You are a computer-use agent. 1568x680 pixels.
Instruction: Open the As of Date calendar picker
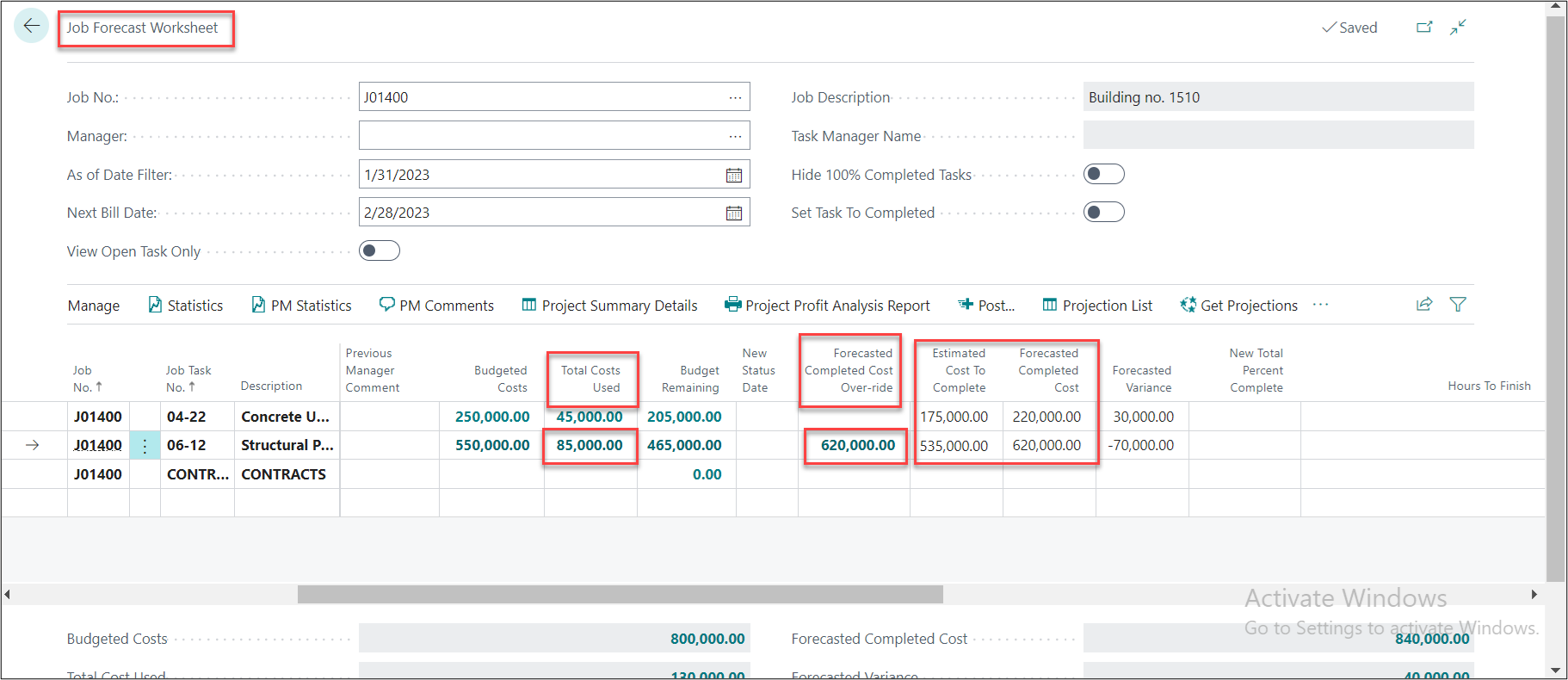click(733, 175)
